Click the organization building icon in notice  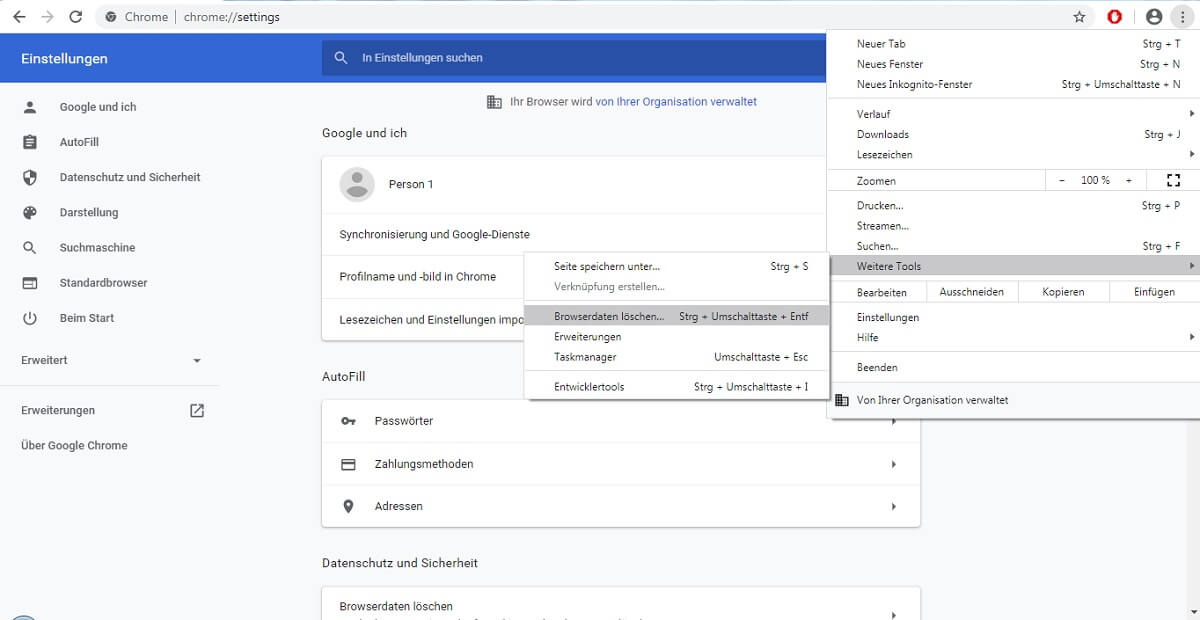[x=494, y=102]
